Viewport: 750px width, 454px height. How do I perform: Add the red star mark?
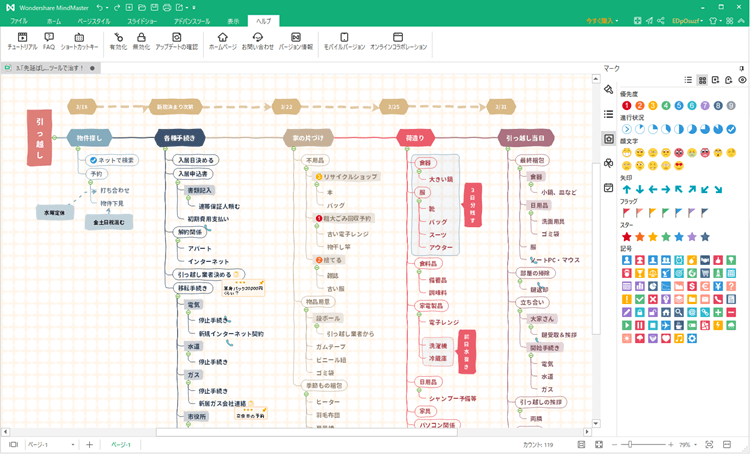(627, 236)
